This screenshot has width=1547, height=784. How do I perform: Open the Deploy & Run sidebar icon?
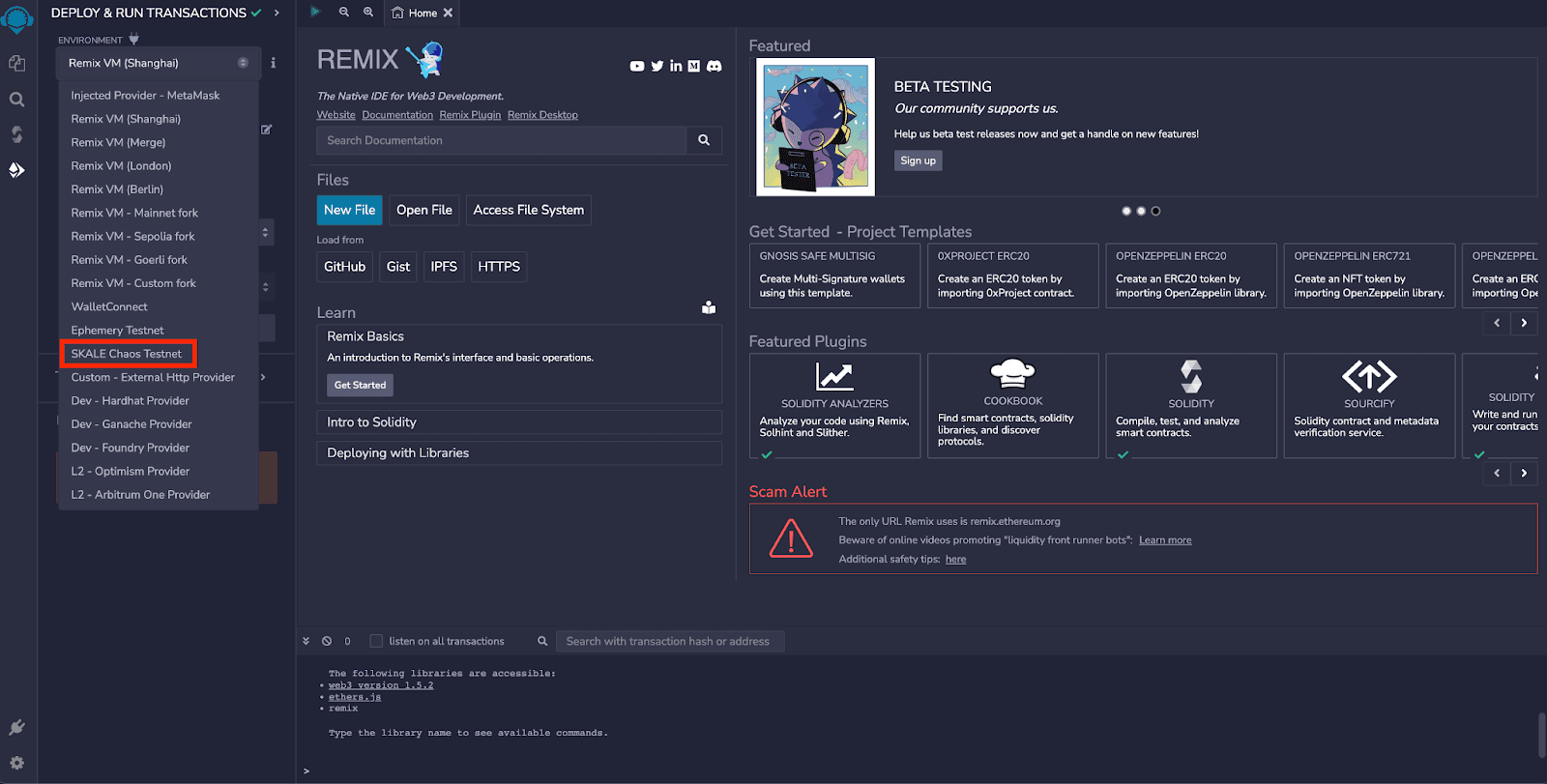click(16, 170)
